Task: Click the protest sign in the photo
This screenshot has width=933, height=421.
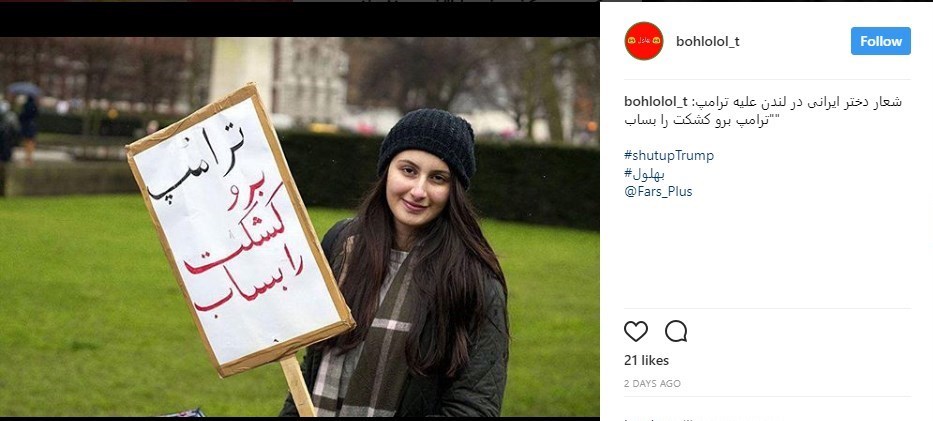Action: pos(240,230)
